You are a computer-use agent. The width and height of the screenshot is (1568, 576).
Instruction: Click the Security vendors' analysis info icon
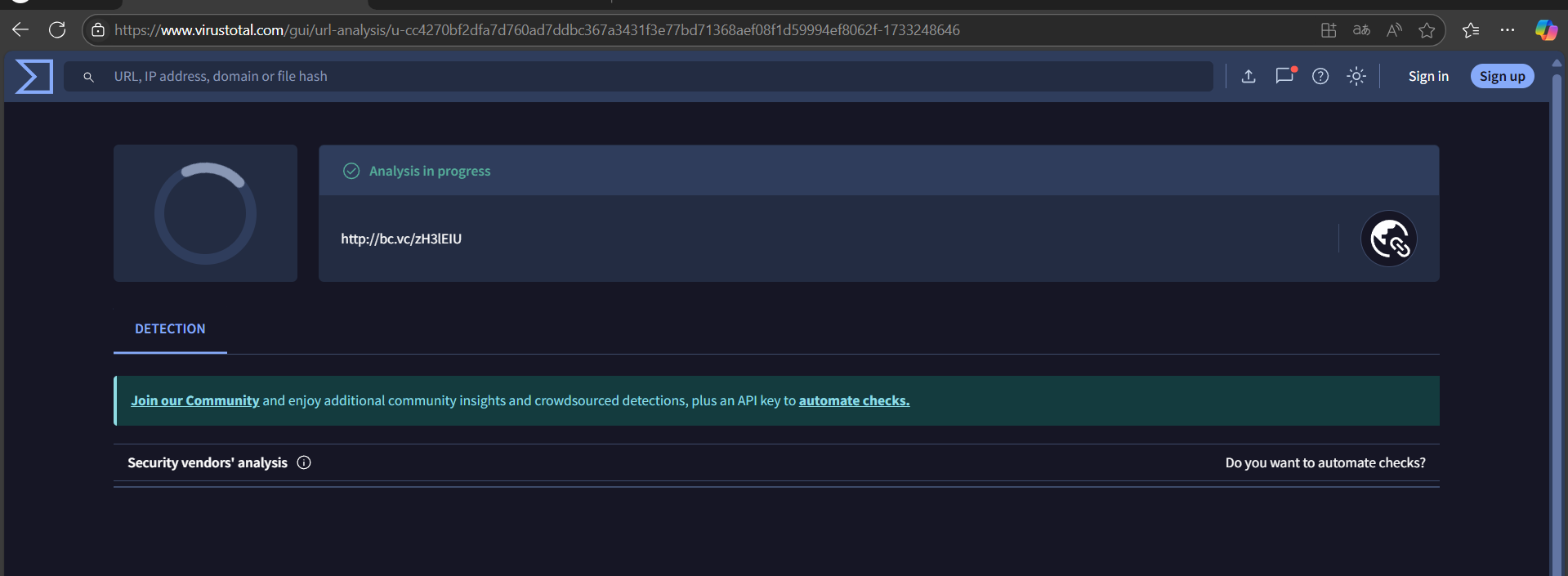304,462
